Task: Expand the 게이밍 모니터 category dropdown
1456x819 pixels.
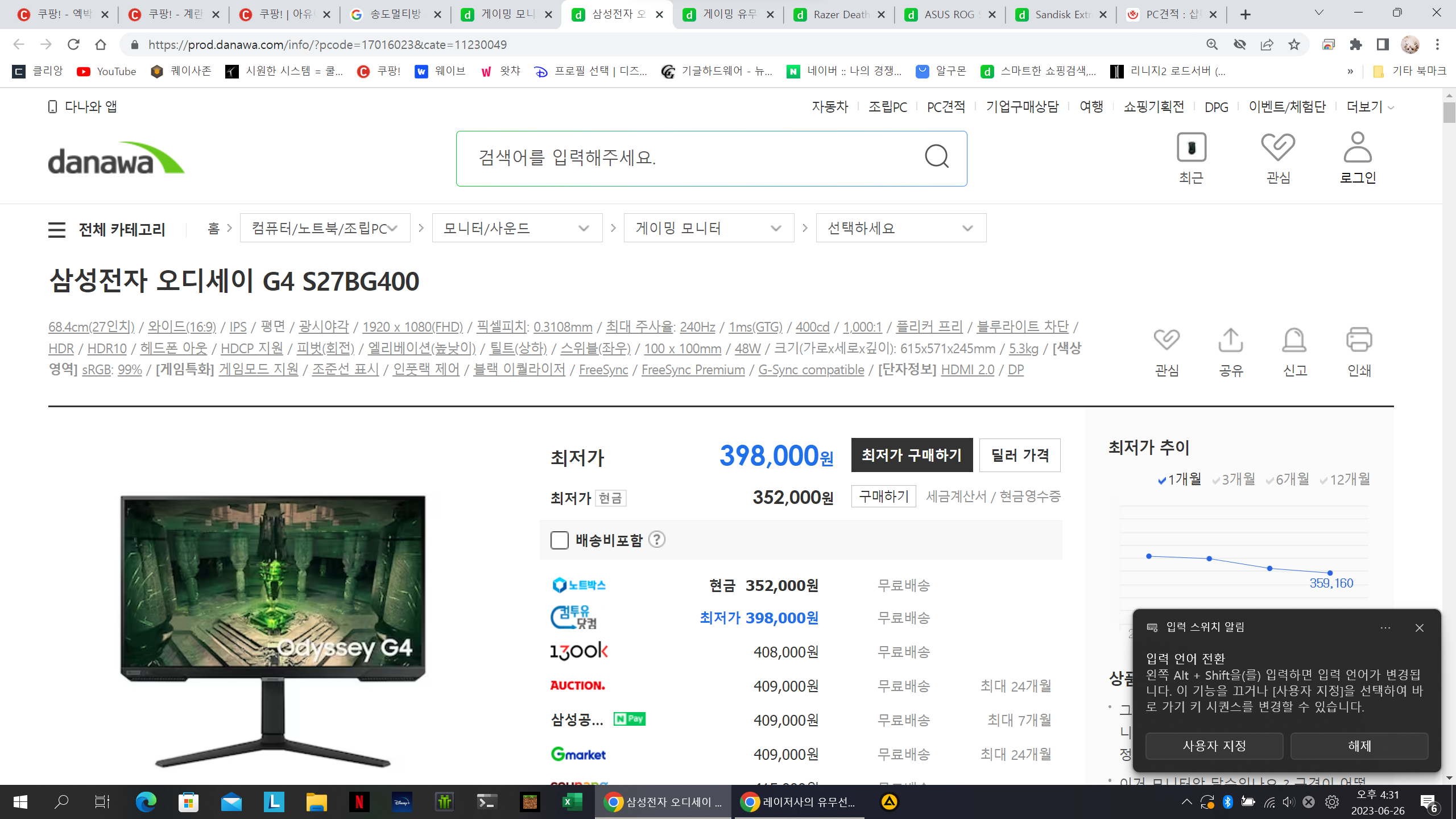Action: (x=709, y=228)
